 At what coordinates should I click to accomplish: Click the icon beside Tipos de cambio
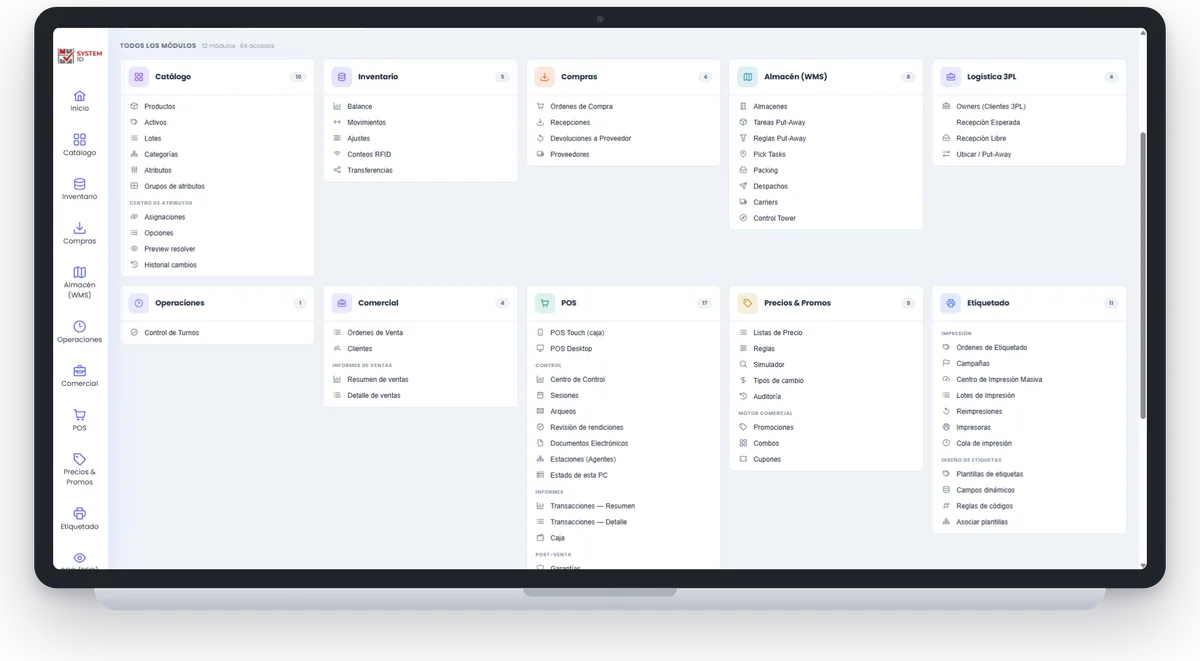coord(743,381)
